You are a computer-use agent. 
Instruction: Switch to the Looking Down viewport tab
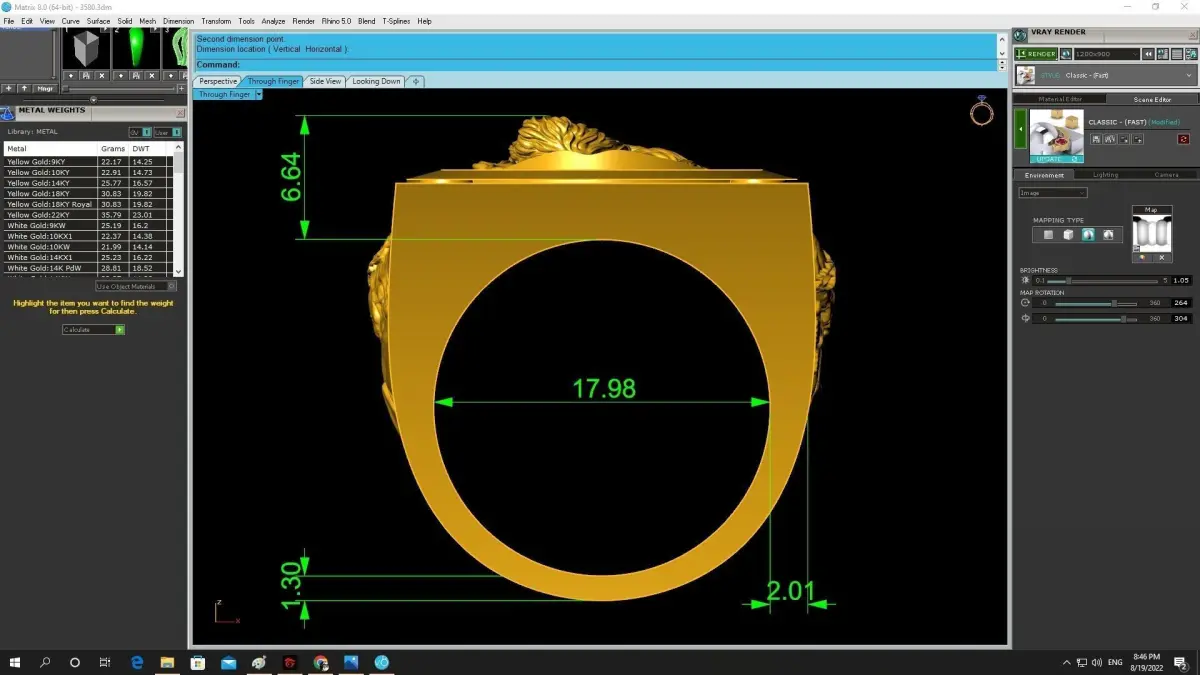(376, 81)
